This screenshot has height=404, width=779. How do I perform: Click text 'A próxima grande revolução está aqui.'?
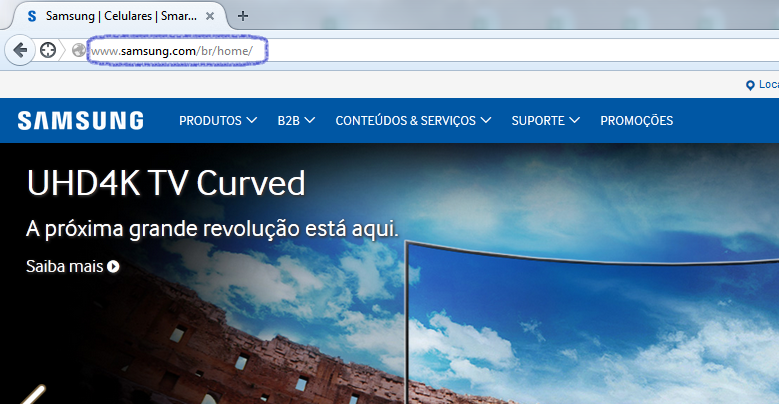[212, 229]
